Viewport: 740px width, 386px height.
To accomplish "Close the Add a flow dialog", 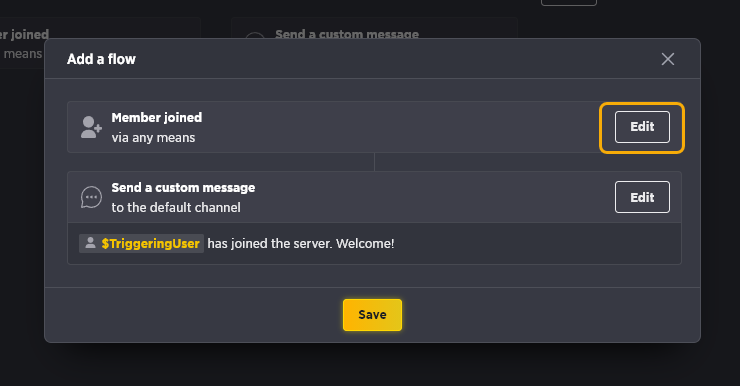I will coord(668,59).
